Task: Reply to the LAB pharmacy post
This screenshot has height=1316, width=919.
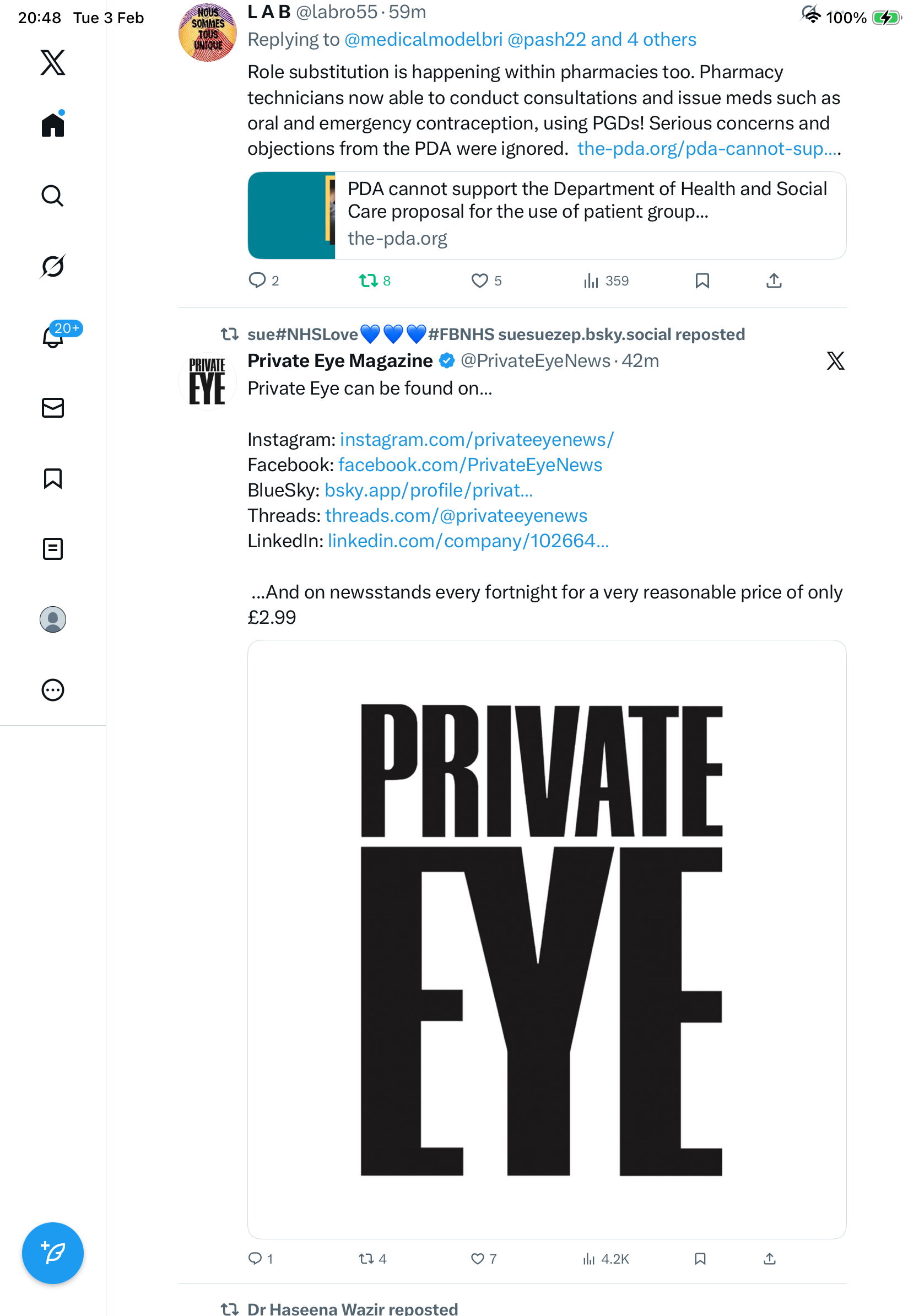Action: 257,281
